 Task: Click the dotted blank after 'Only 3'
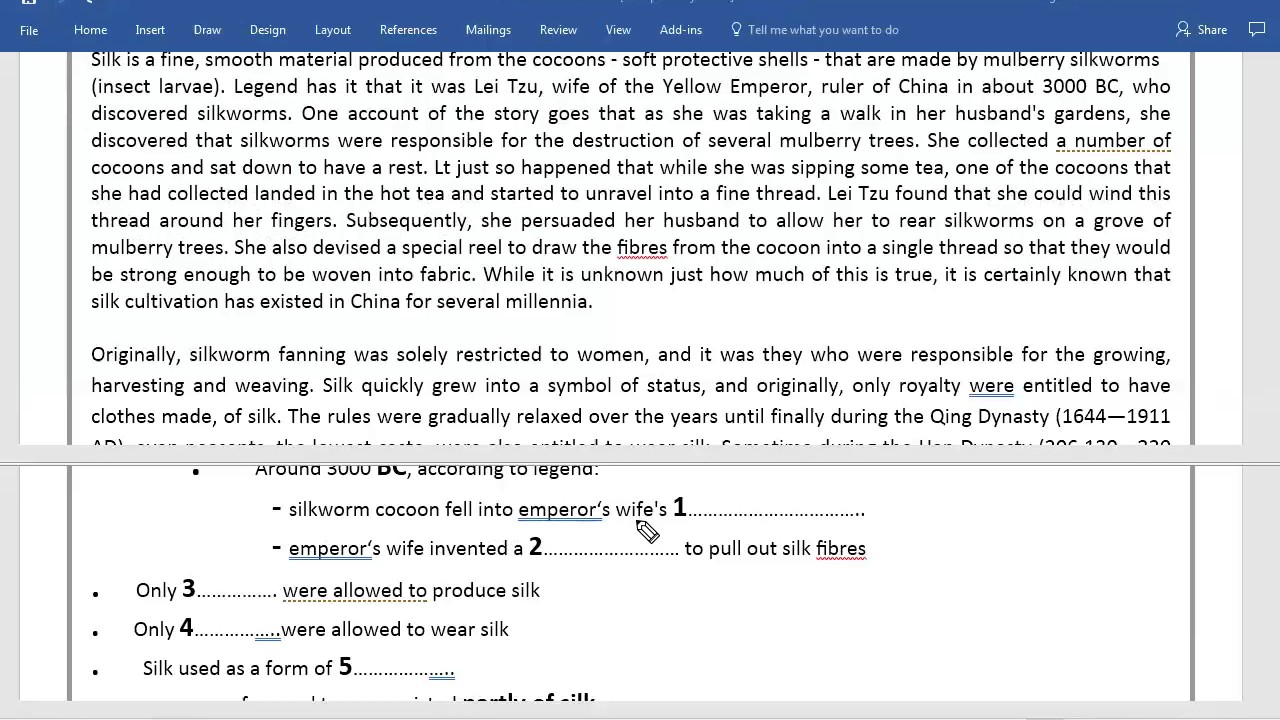click(x=236, y=592)
